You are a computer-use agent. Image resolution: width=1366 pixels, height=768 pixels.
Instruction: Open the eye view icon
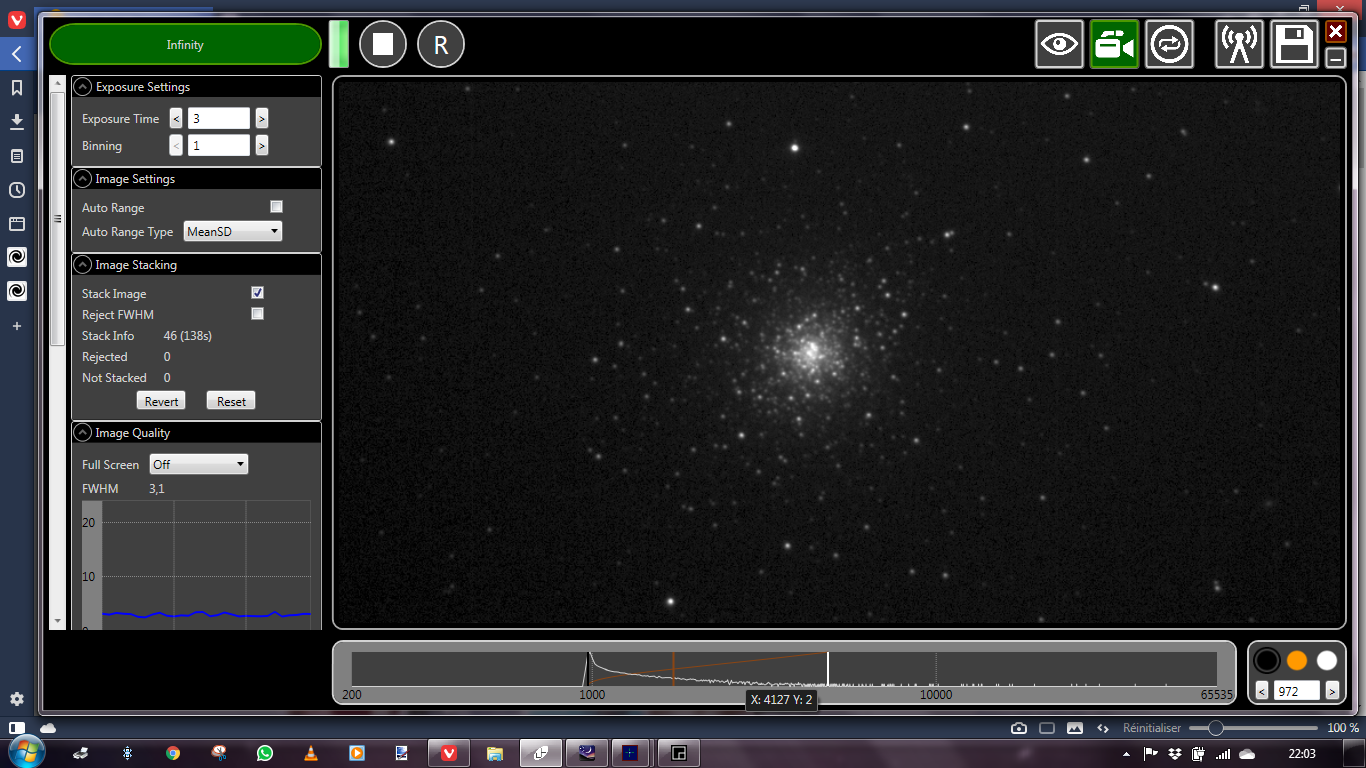(x=1060, y=44)
